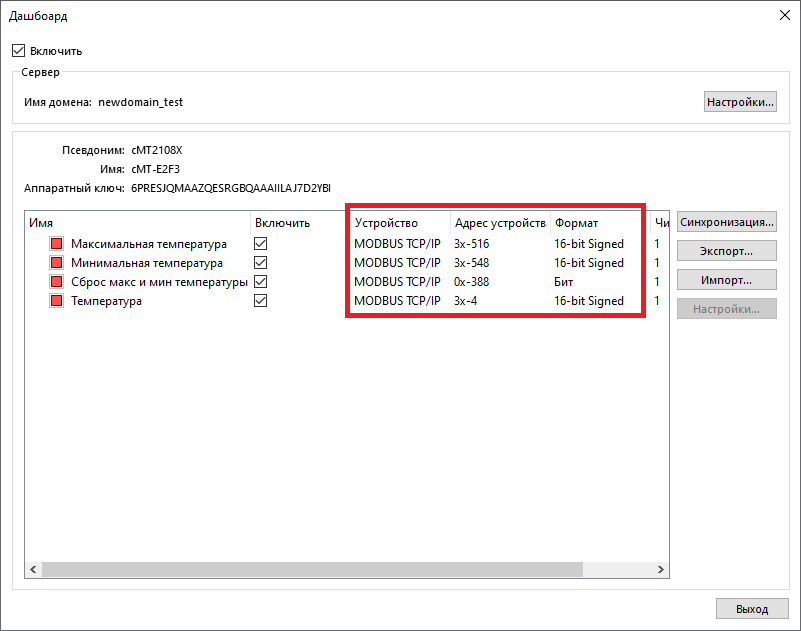Uncheck Минимальная температура enable checkbox
This screenshot has height=631, width=801.
pos(261,263)
